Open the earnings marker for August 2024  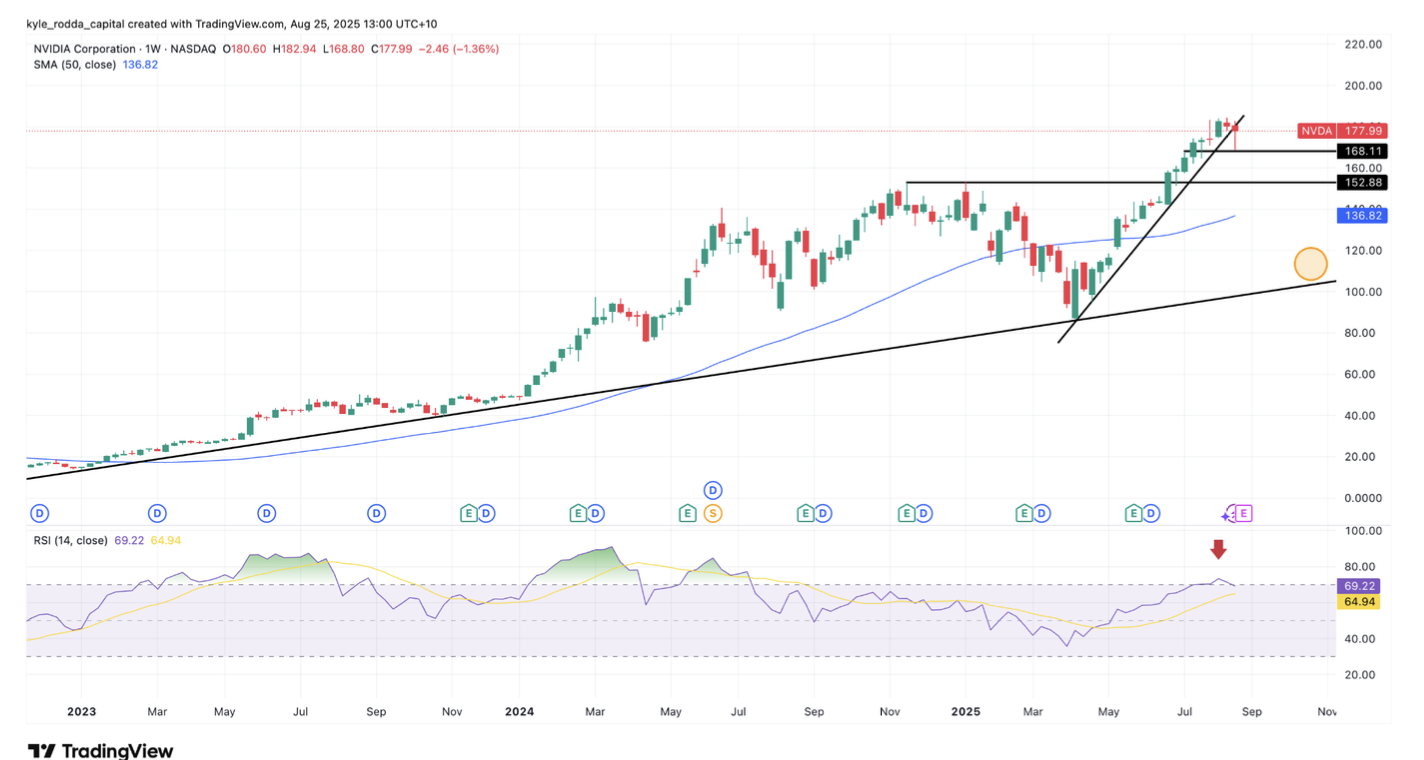tap(805, 513)
